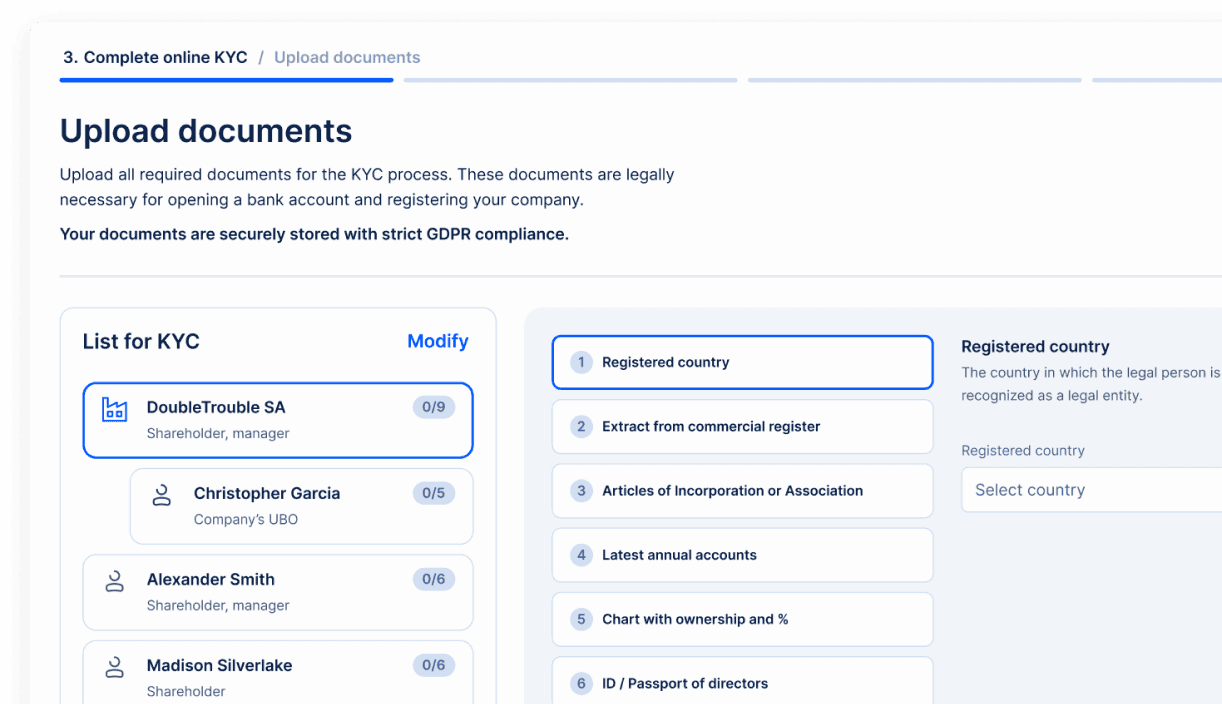The height and width of the screenshot is (704, 1222).
Task: Click the 0/9 count badge for DoubleTrouble SA
Action: point(434,407)
